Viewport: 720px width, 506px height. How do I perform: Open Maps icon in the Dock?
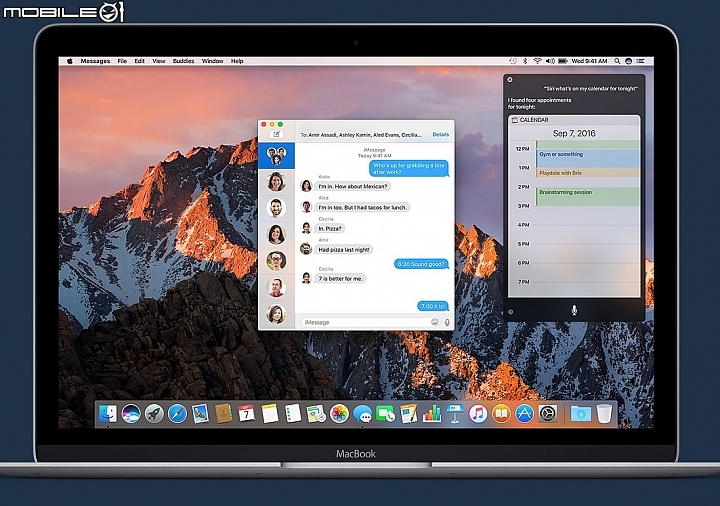click(x=316, y=414)
